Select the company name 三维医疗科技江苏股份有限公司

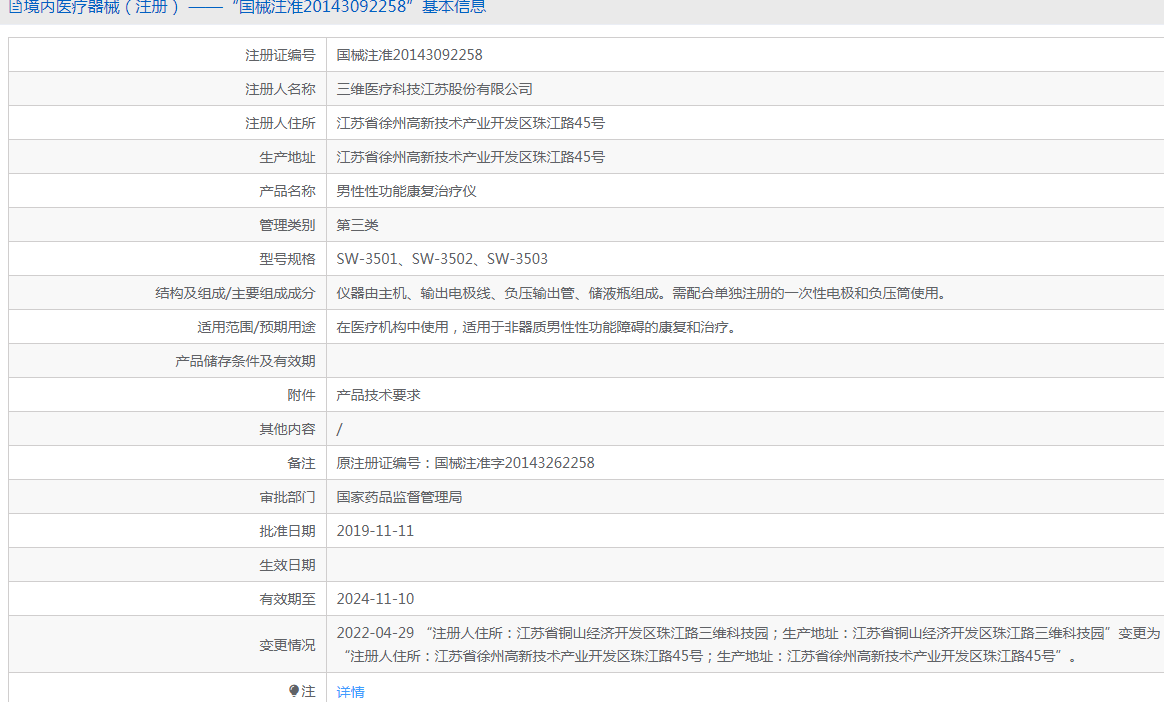point(434,89)
